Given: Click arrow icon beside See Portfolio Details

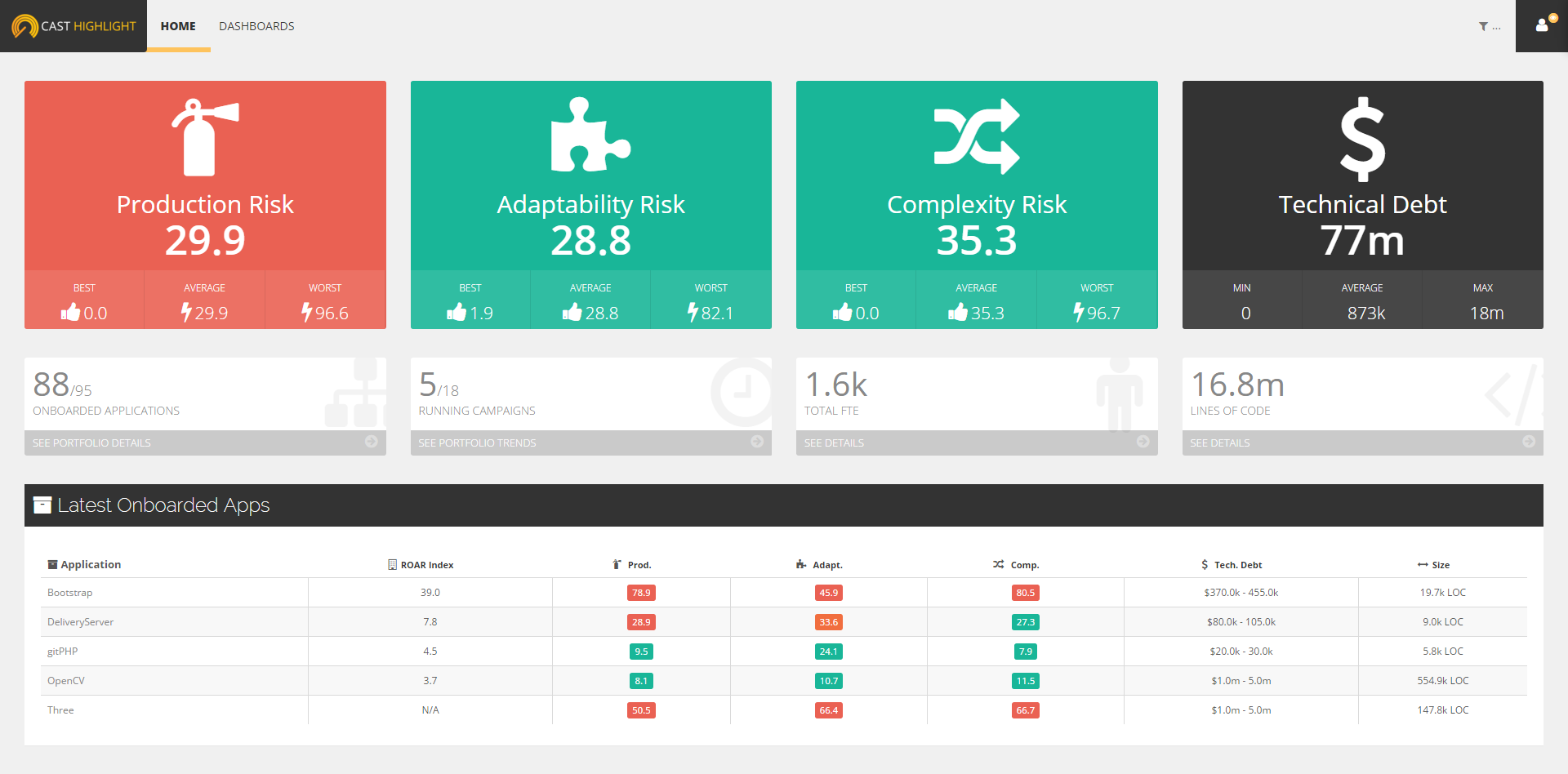Looking at the screenshot, I should point(372,442).
